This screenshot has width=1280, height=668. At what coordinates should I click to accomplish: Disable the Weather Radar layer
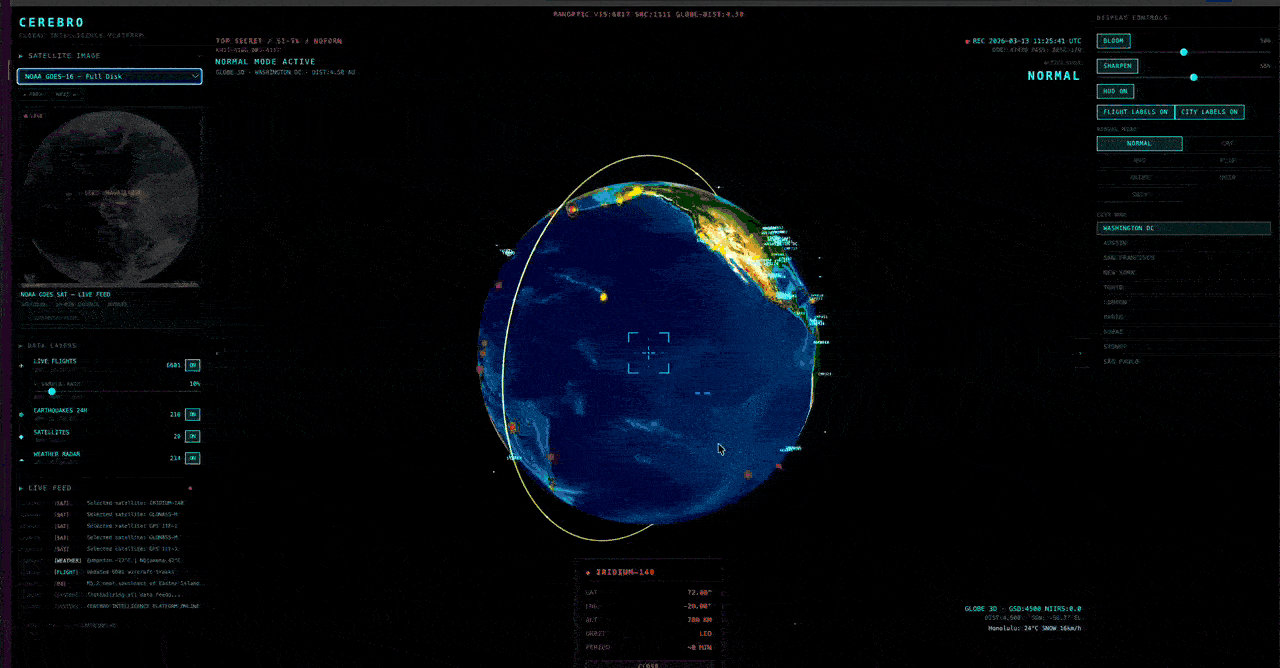click(192, 458)
